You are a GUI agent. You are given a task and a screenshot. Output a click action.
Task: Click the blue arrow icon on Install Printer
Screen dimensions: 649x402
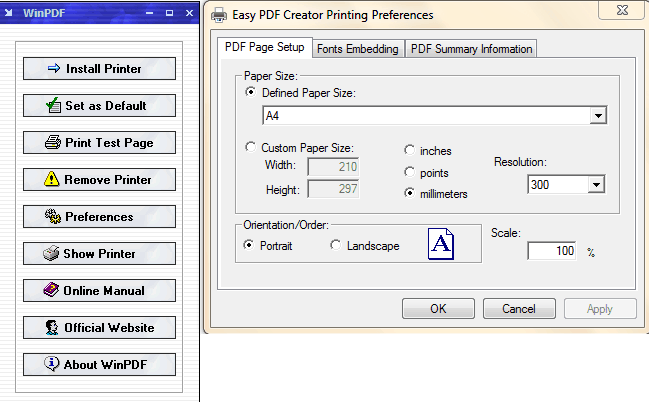pos(54,68)
